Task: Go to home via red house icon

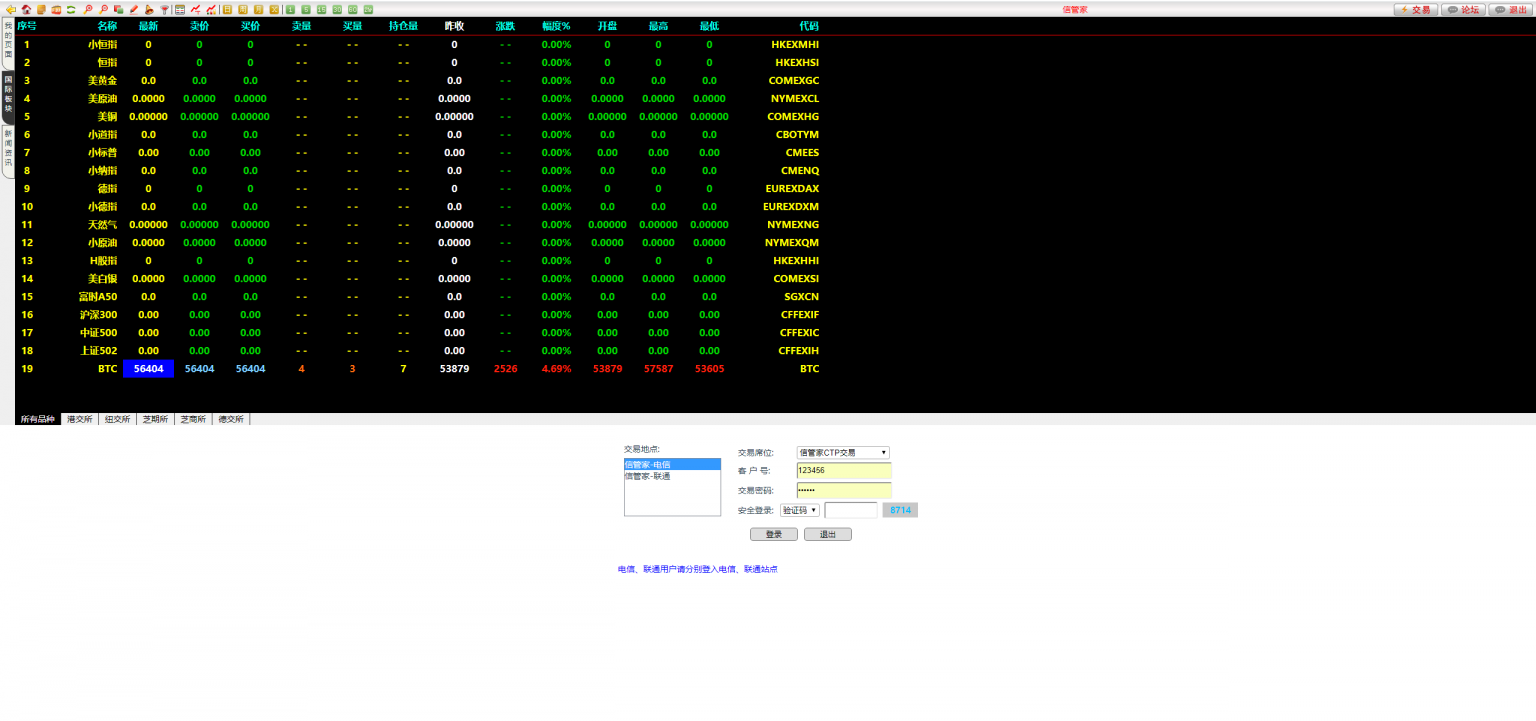Action: pos(26,9)
